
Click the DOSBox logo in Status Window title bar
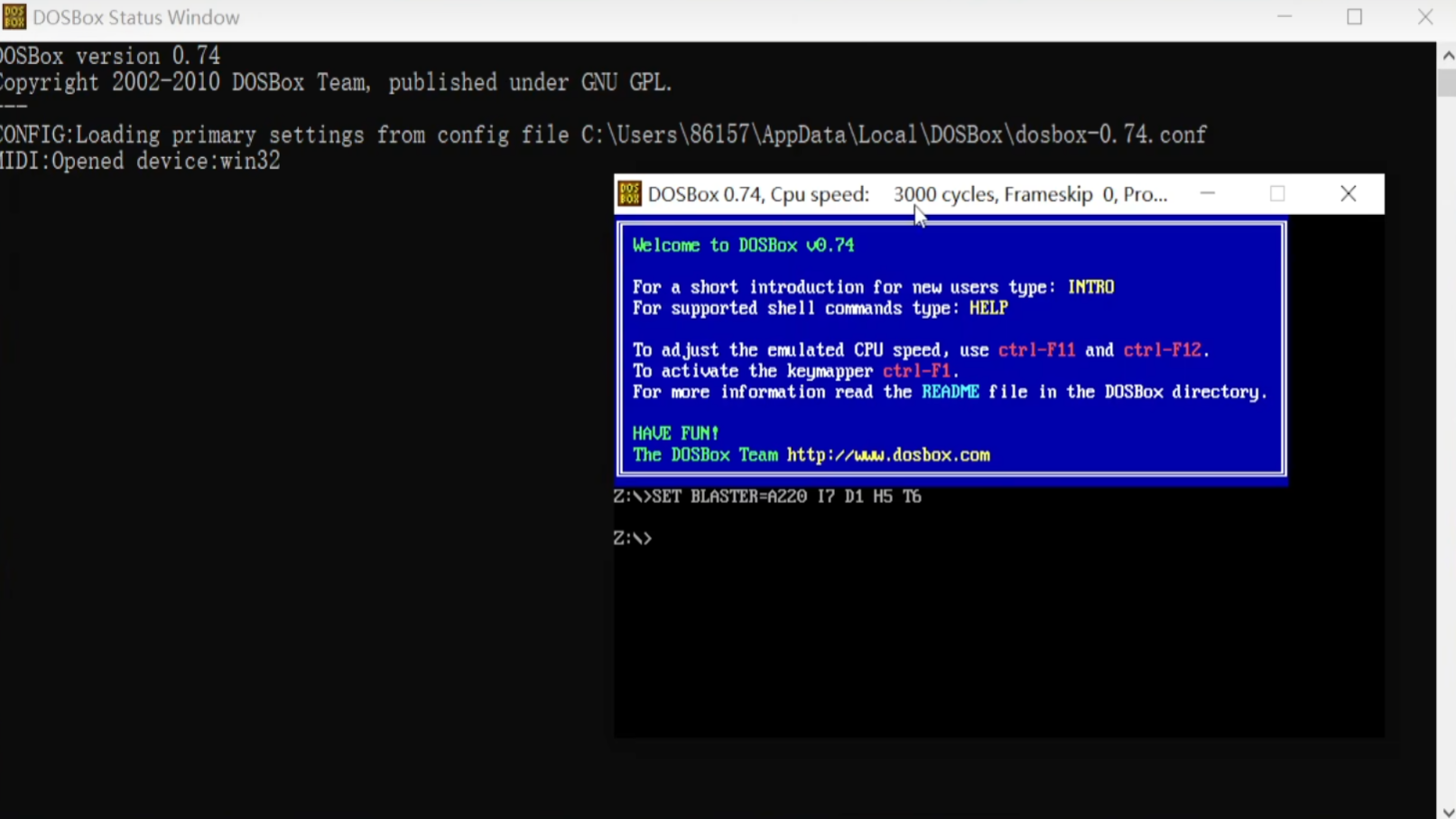14,17
